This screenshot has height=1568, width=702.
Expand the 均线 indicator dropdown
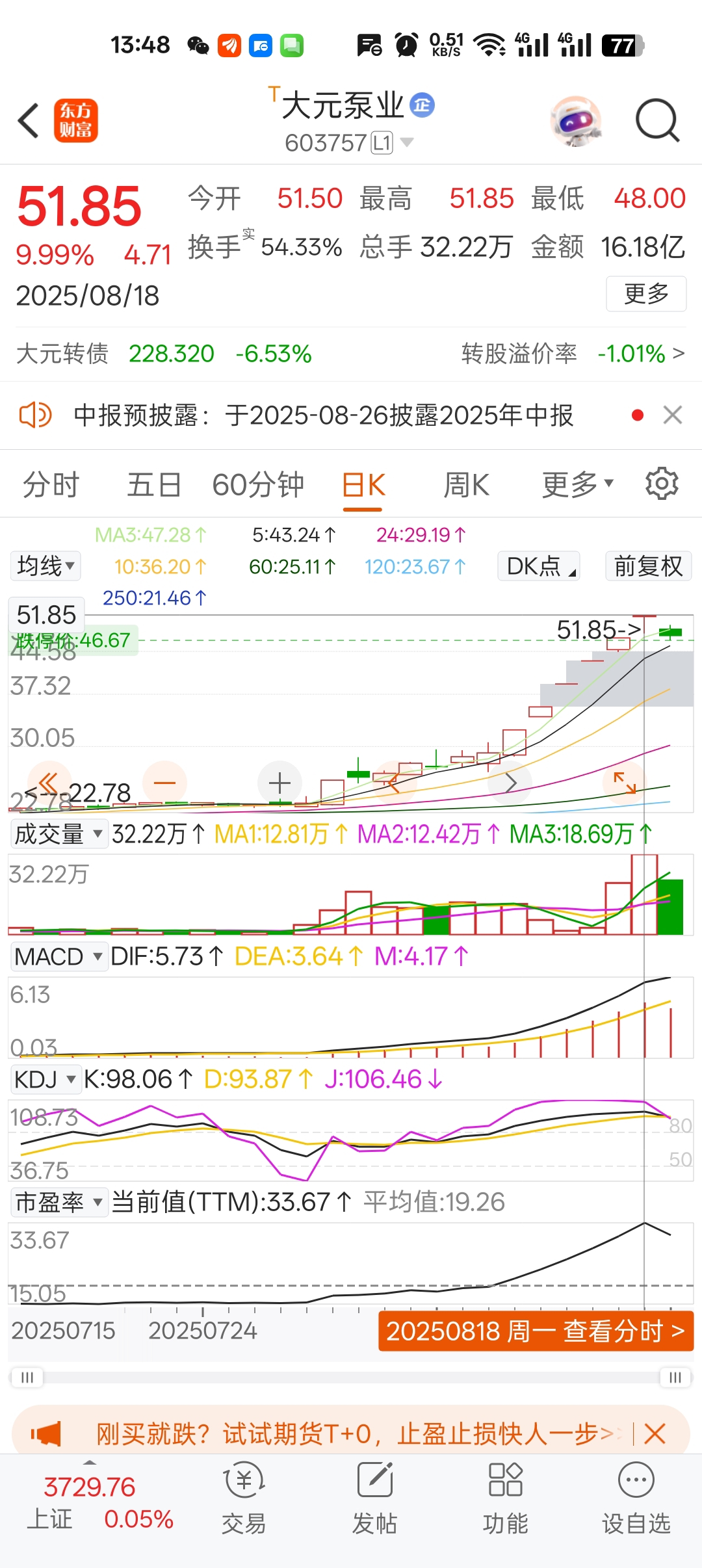pos(45,566)
